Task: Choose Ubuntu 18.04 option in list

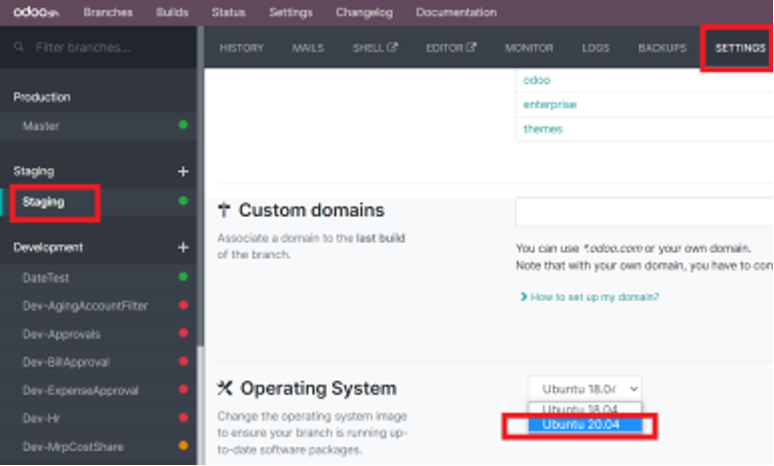Action: click(x=585, y=409)
